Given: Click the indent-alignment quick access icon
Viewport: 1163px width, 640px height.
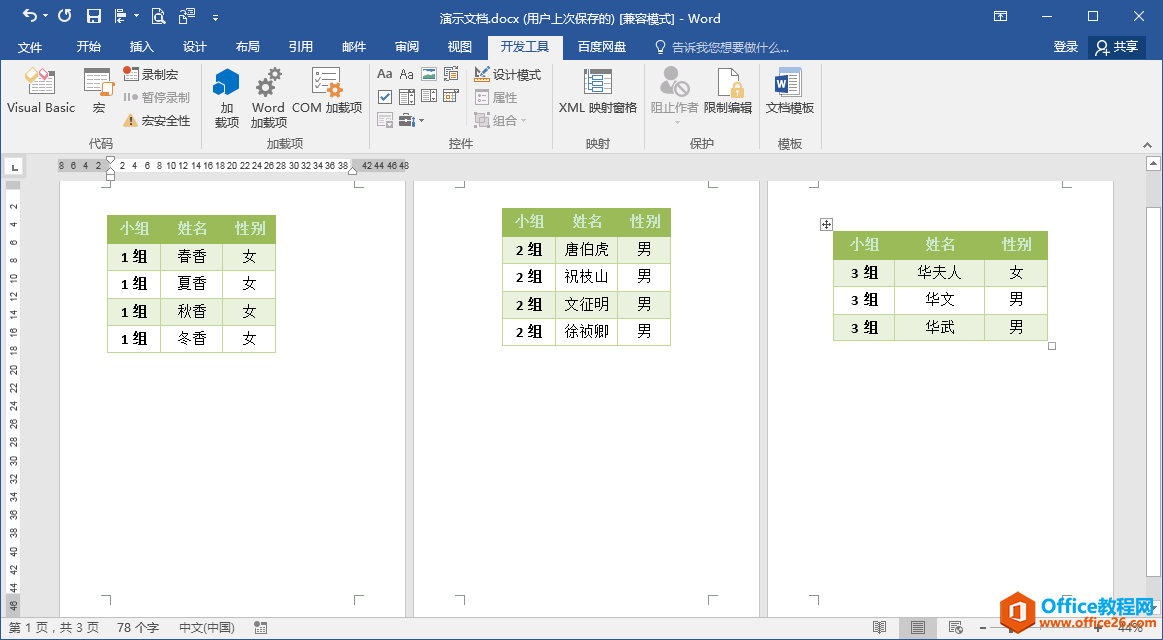Looking at the screenshot, I should [121, 16].
